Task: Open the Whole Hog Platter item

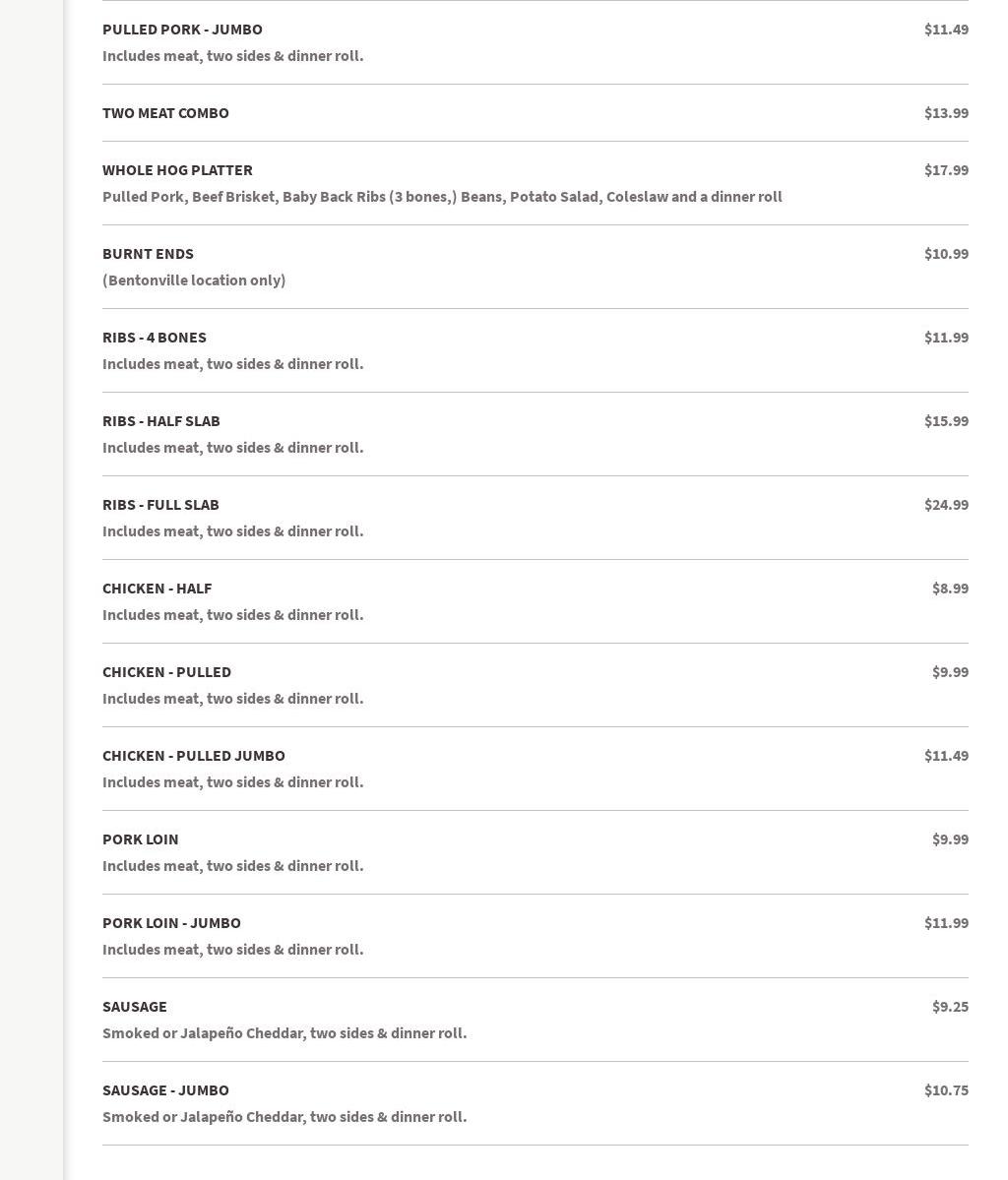Action: (177, 170)
